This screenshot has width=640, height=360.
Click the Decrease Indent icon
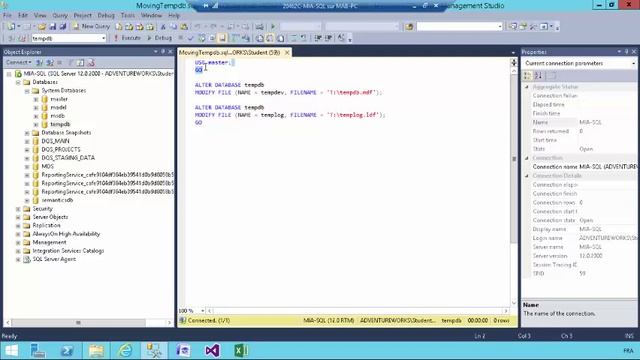pos(318,38)
